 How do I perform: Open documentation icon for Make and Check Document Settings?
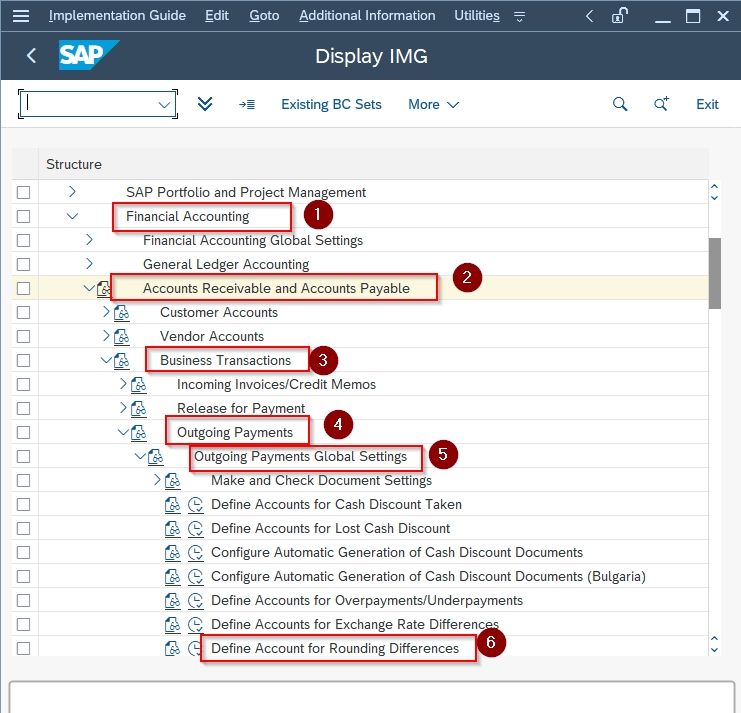pyautogui.click(x=172, y=481)
